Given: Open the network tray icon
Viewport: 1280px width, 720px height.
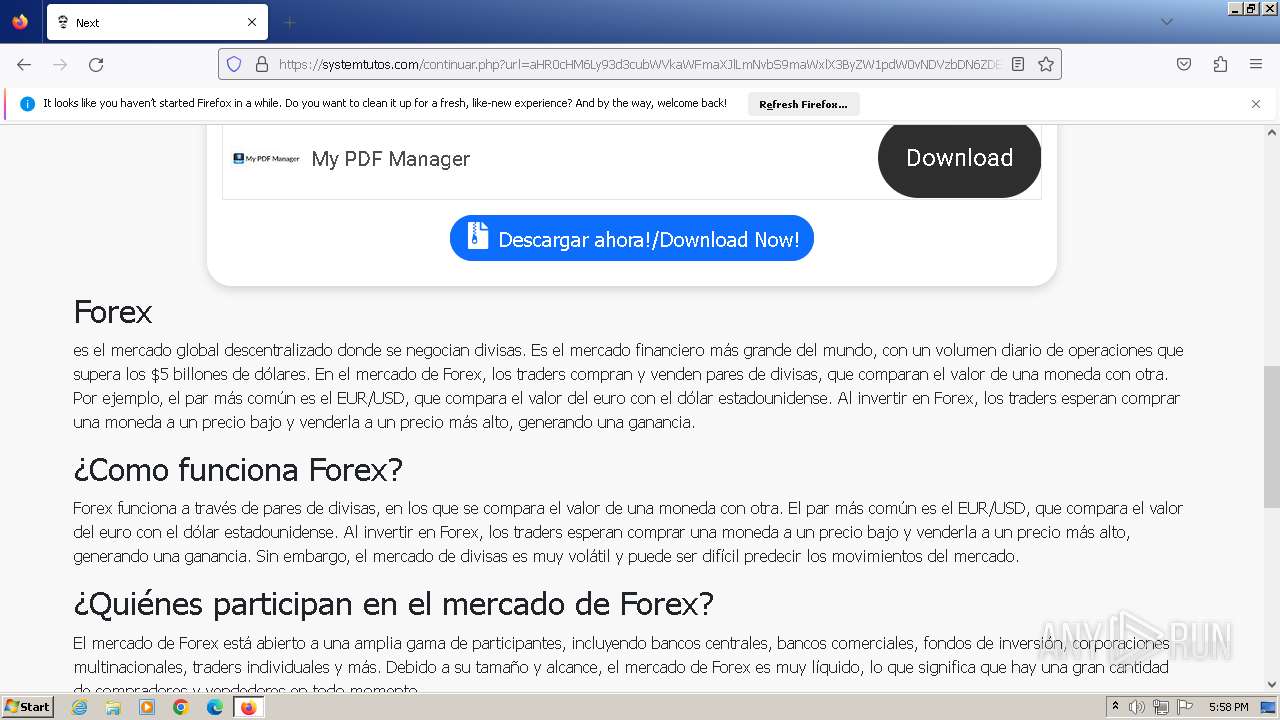Looking at the screenshot, I should (1161, 707).
